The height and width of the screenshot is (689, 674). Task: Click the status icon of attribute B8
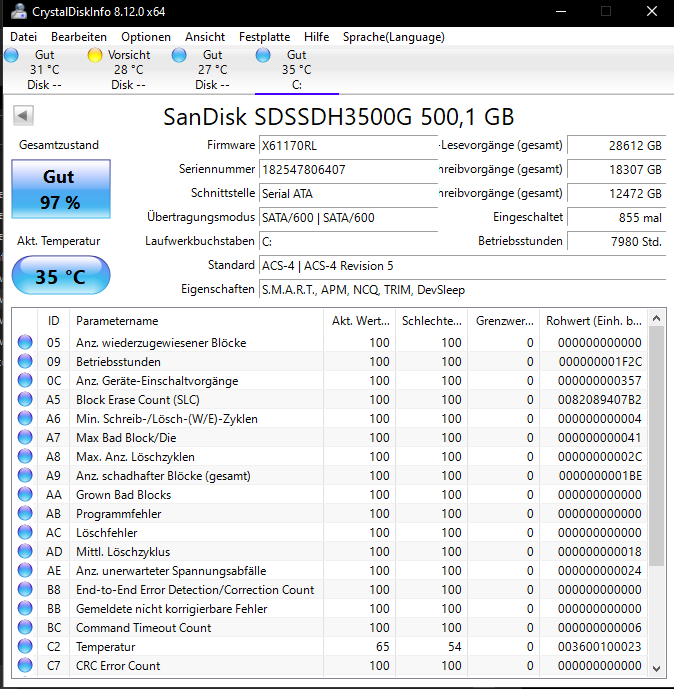pos(25,589)
